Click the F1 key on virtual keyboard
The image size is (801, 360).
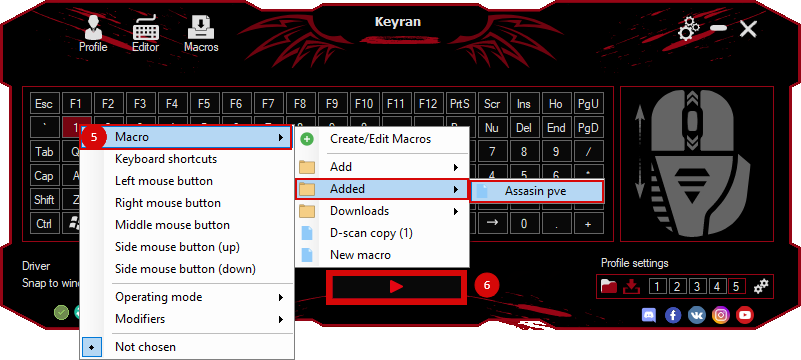tap(76, 104)
